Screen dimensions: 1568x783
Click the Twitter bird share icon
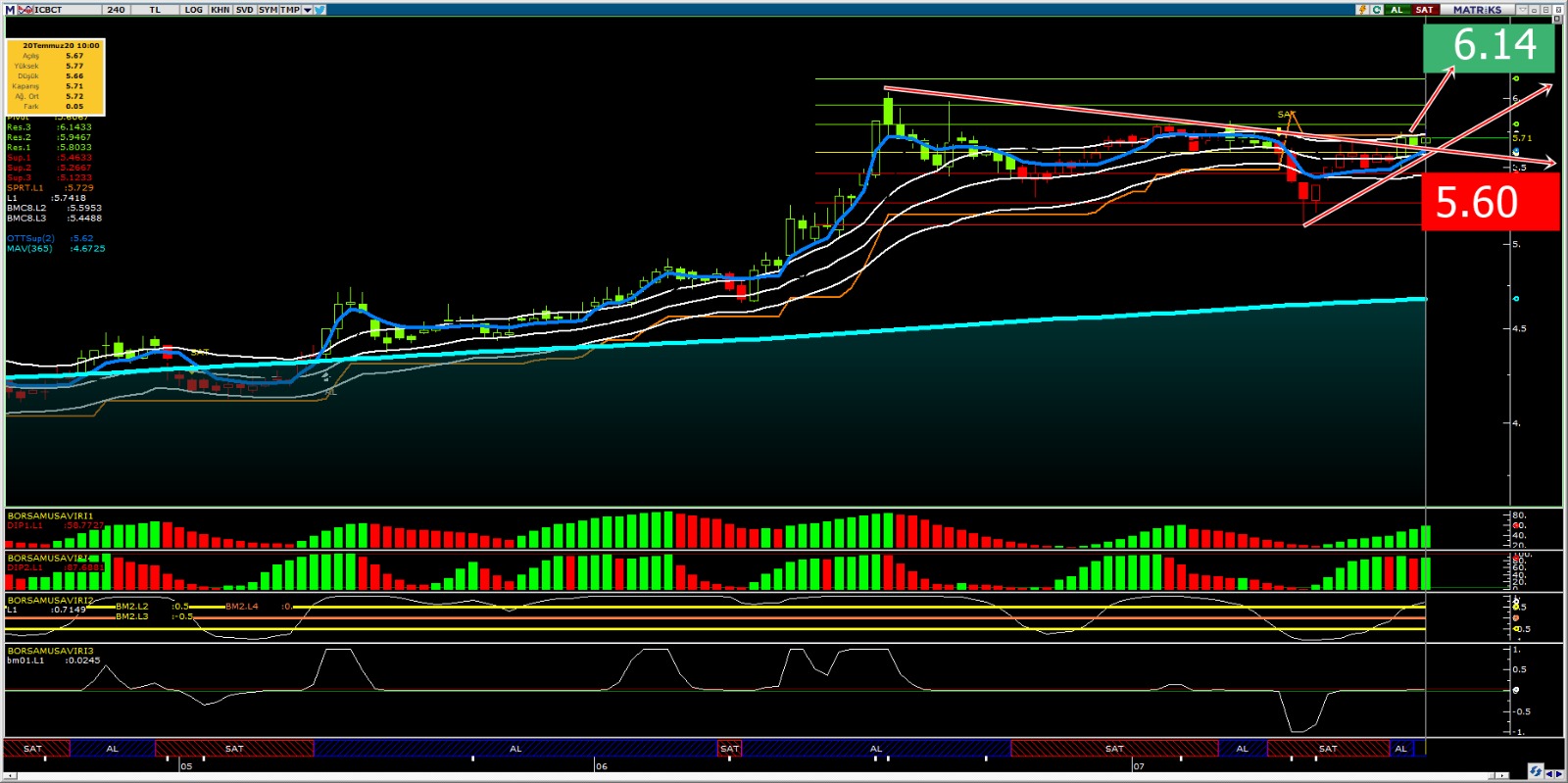pos(320,10)
